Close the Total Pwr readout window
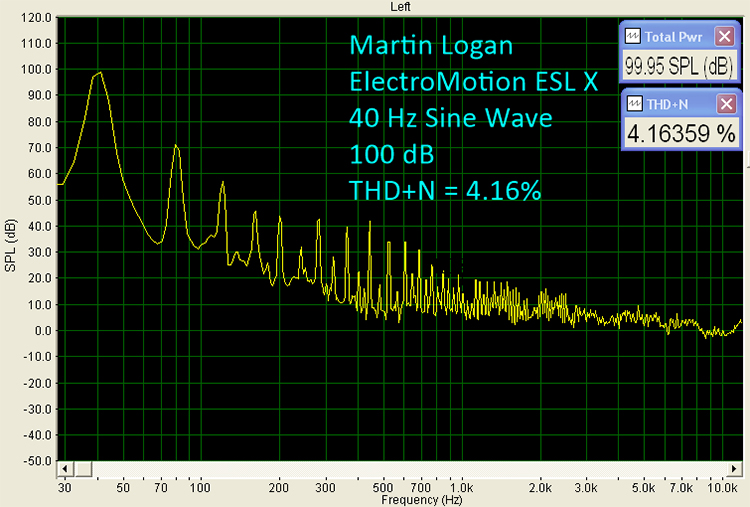The width and height of the screenshot is (750, 507). [x=725, y=36]
